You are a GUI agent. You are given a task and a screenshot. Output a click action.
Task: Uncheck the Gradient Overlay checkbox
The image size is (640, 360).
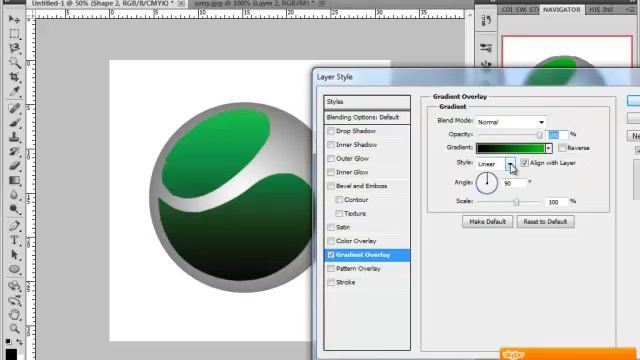click(x=331, y=255)
